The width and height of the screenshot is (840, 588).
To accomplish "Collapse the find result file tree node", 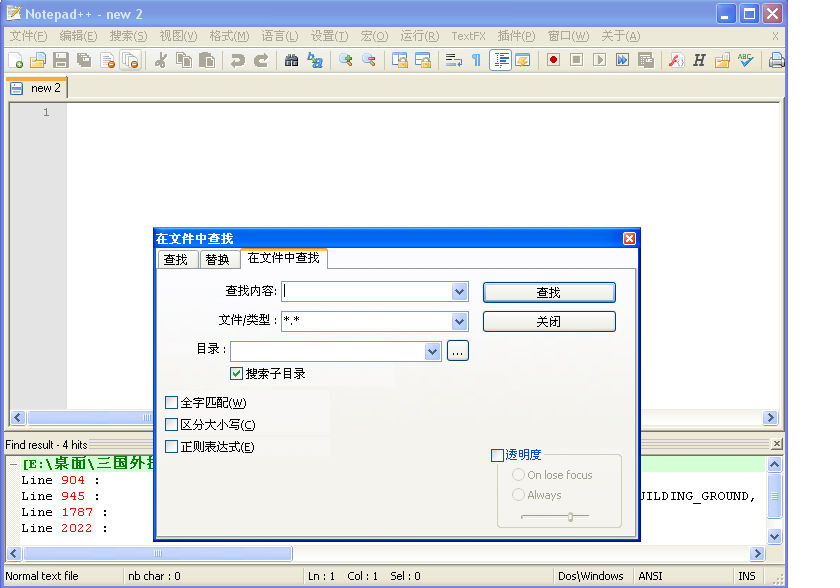I will (x=13, y=464).
